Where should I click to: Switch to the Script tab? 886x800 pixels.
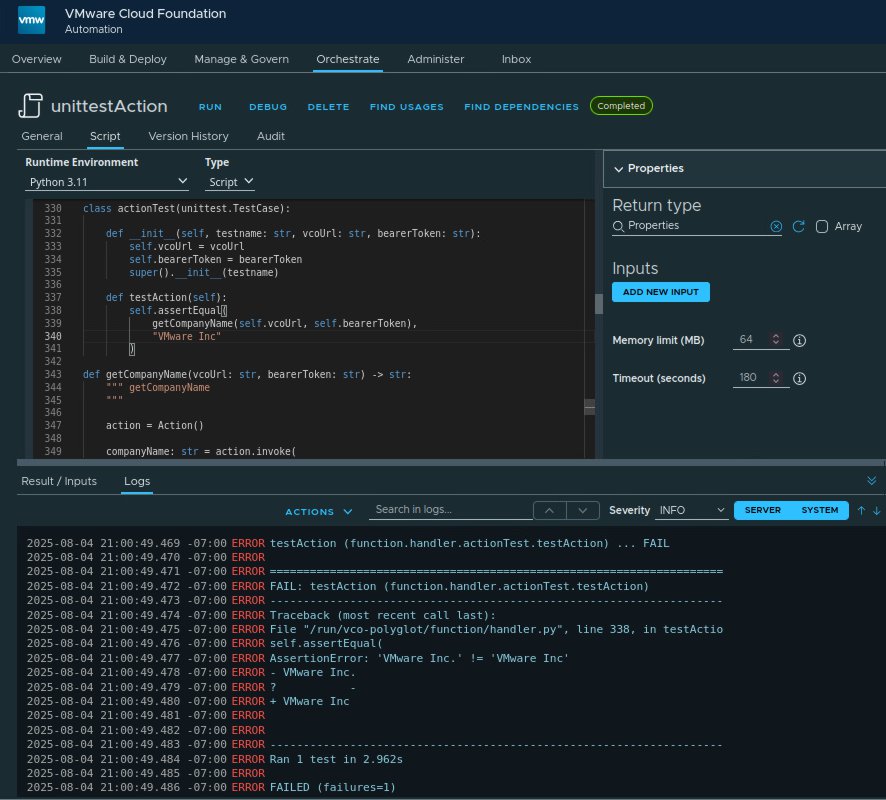tap(105, 136)
